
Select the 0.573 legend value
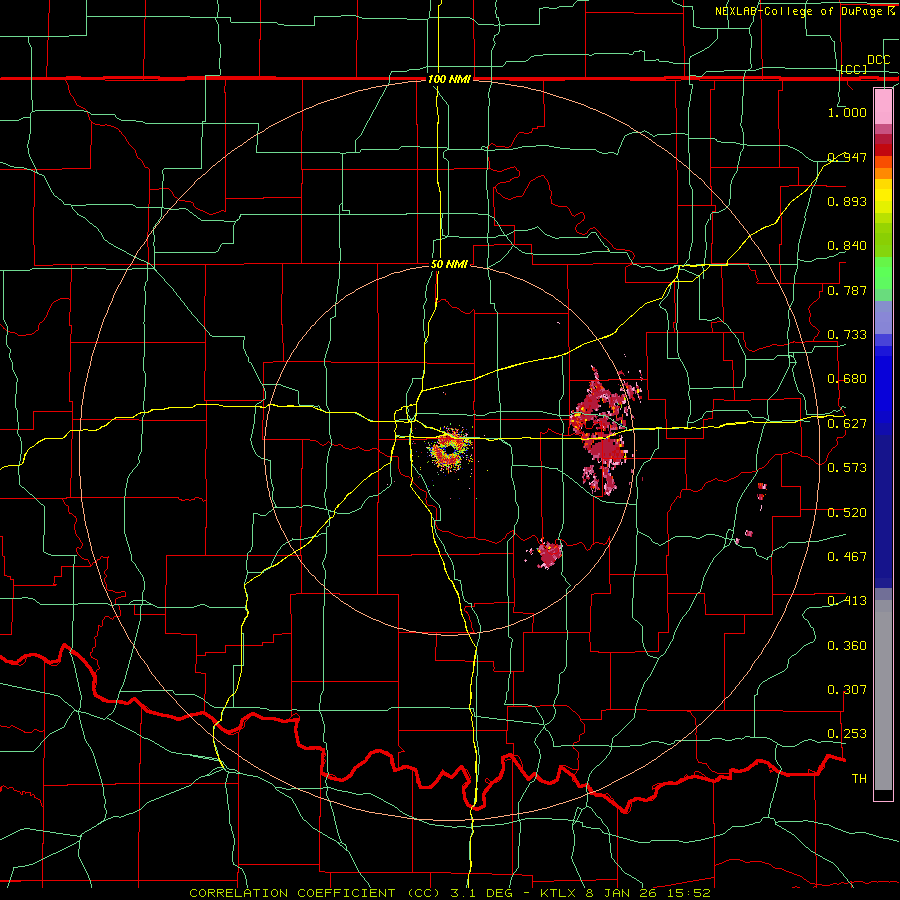point(847,468)
